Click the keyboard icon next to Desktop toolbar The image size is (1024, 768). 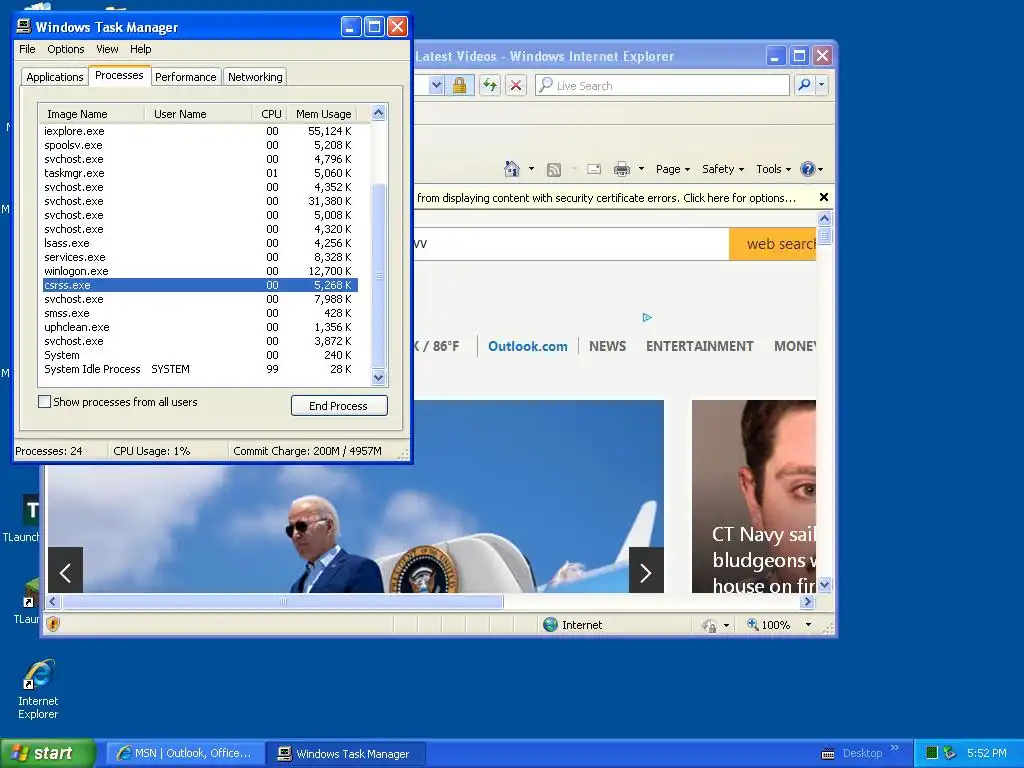click(827, 754)
